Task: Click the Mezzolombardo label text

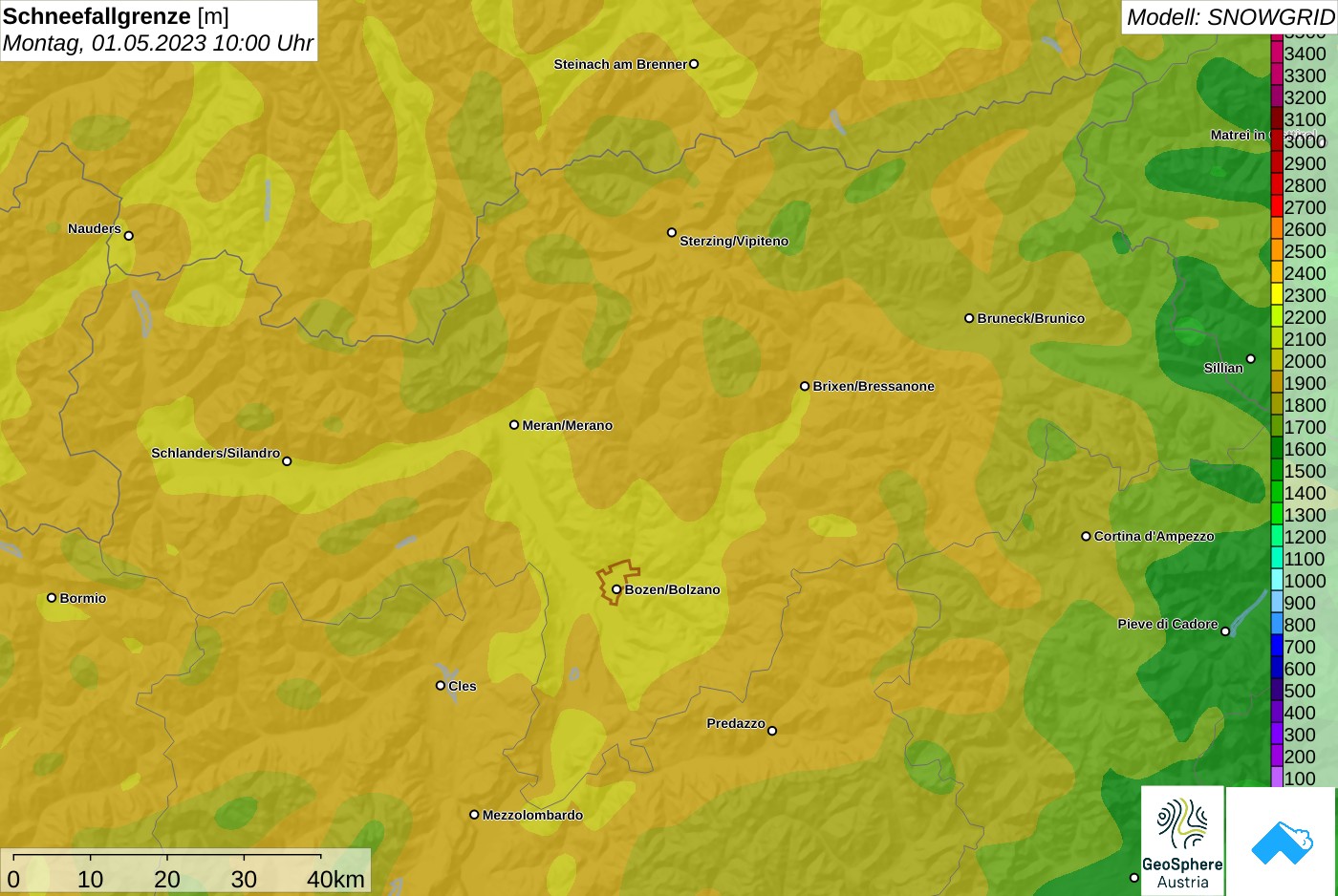Action: [x=532, y=815]
